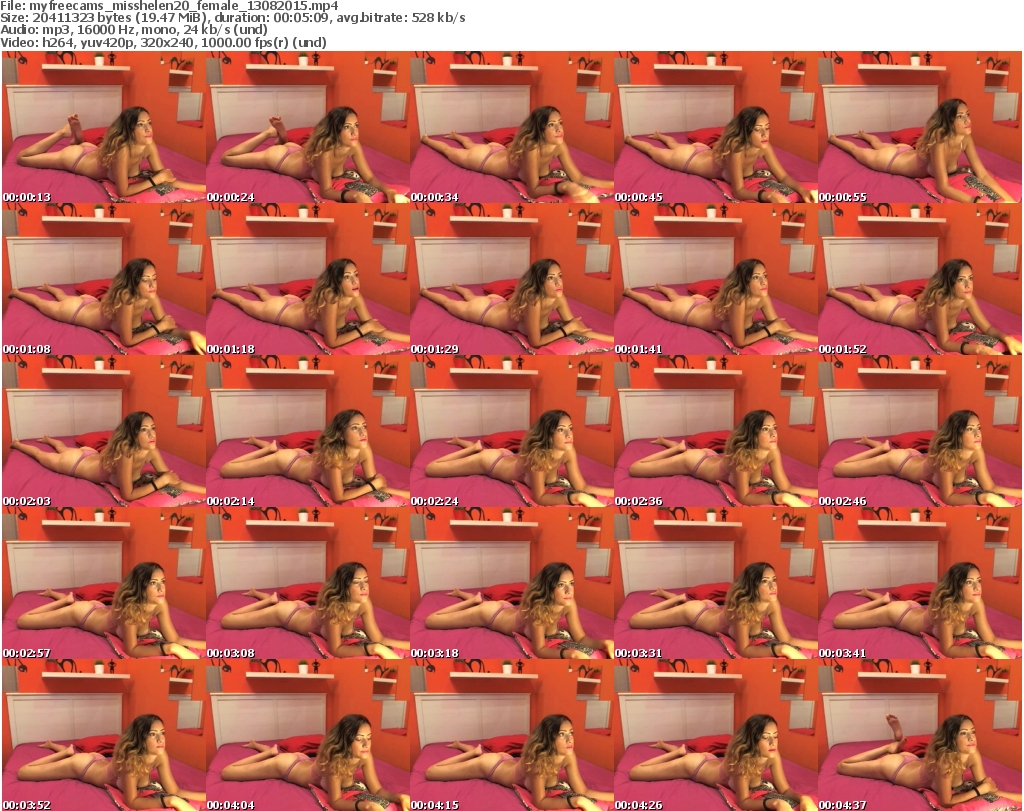Image resolution: width=1024 pixels, height=811 pixels.
Task: Select the thumbnail stamped 00:00:24
Action: [x=308, y=127]
